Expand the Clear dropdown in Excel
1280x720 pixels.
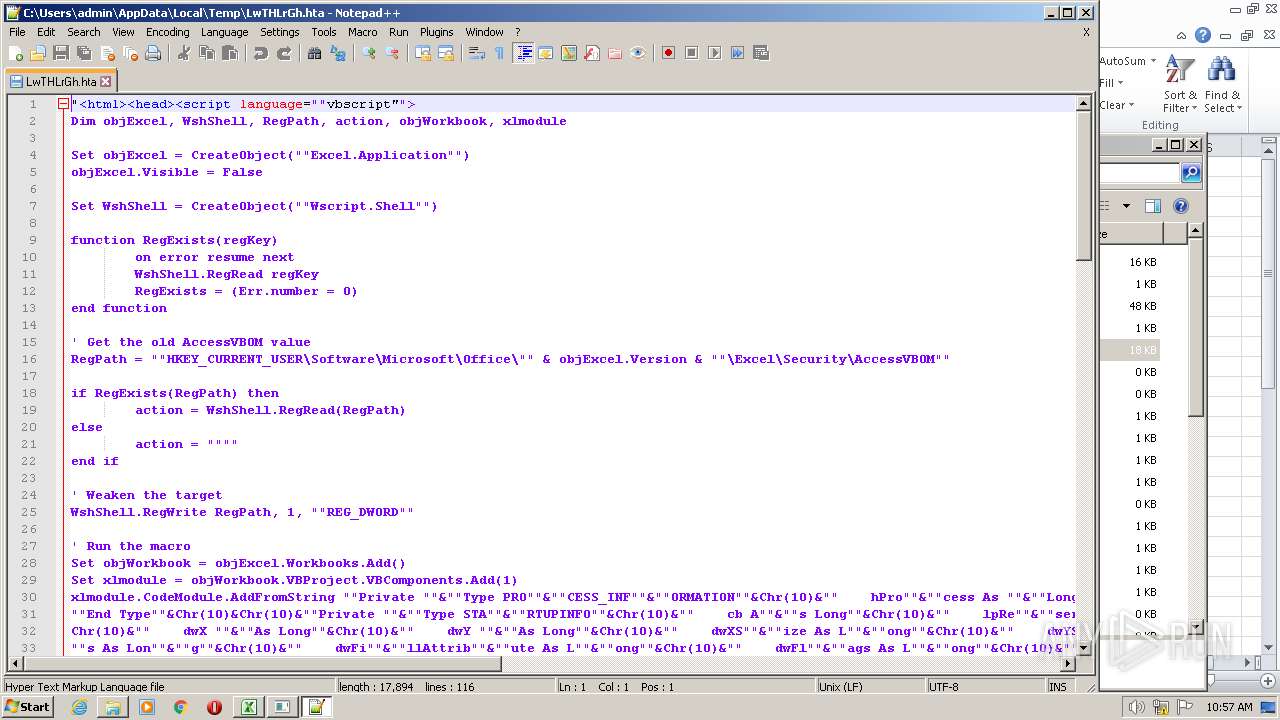pos(1130,105)
